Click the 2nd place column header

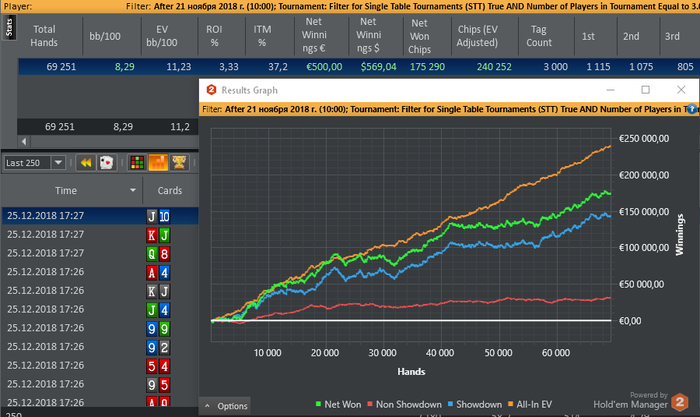[x=631, y=36]
